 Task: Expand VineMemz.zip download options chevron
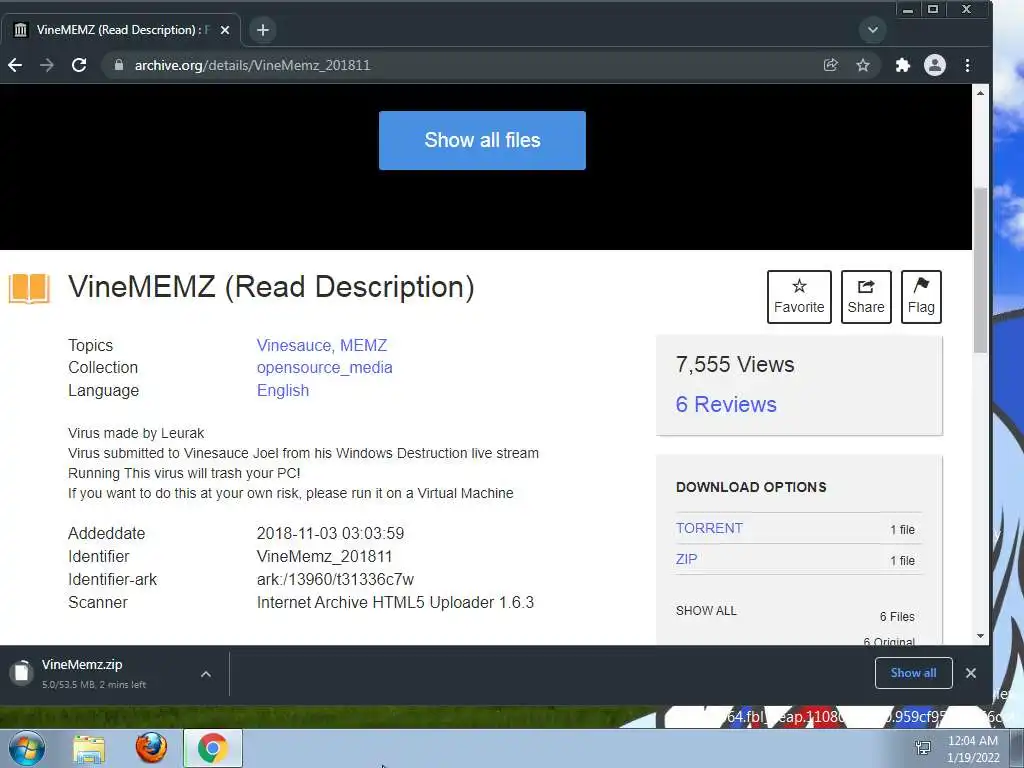pyautogui.click(x=206, y=674)
